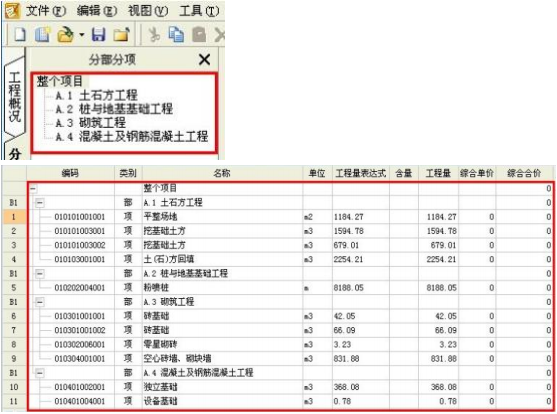Switch to the 工程概况 side tab
This screenshot has width=557, height=414.
pyautogui.click(x=14, y=97)
